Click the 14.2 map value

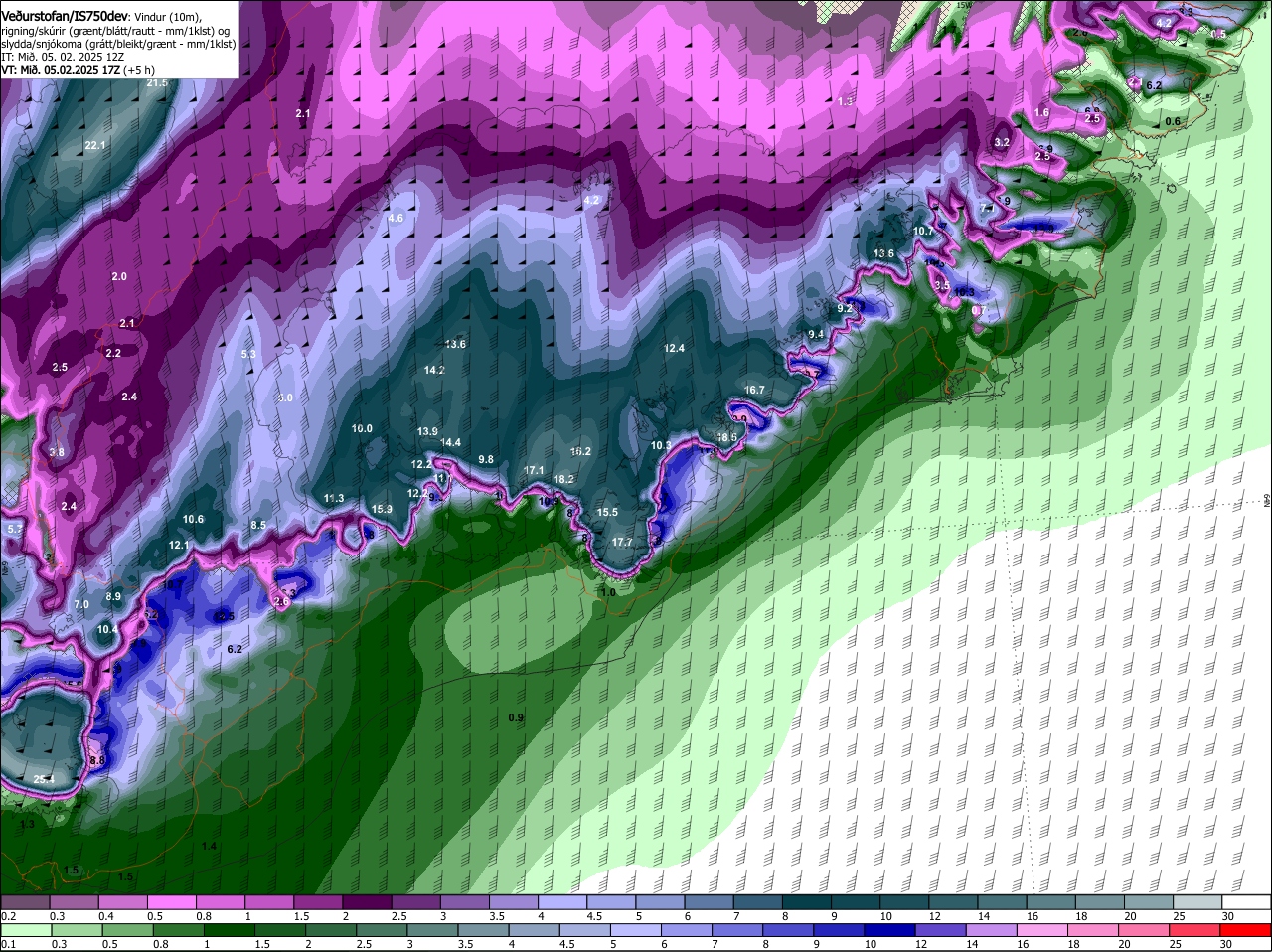click(x=434, y=370)
